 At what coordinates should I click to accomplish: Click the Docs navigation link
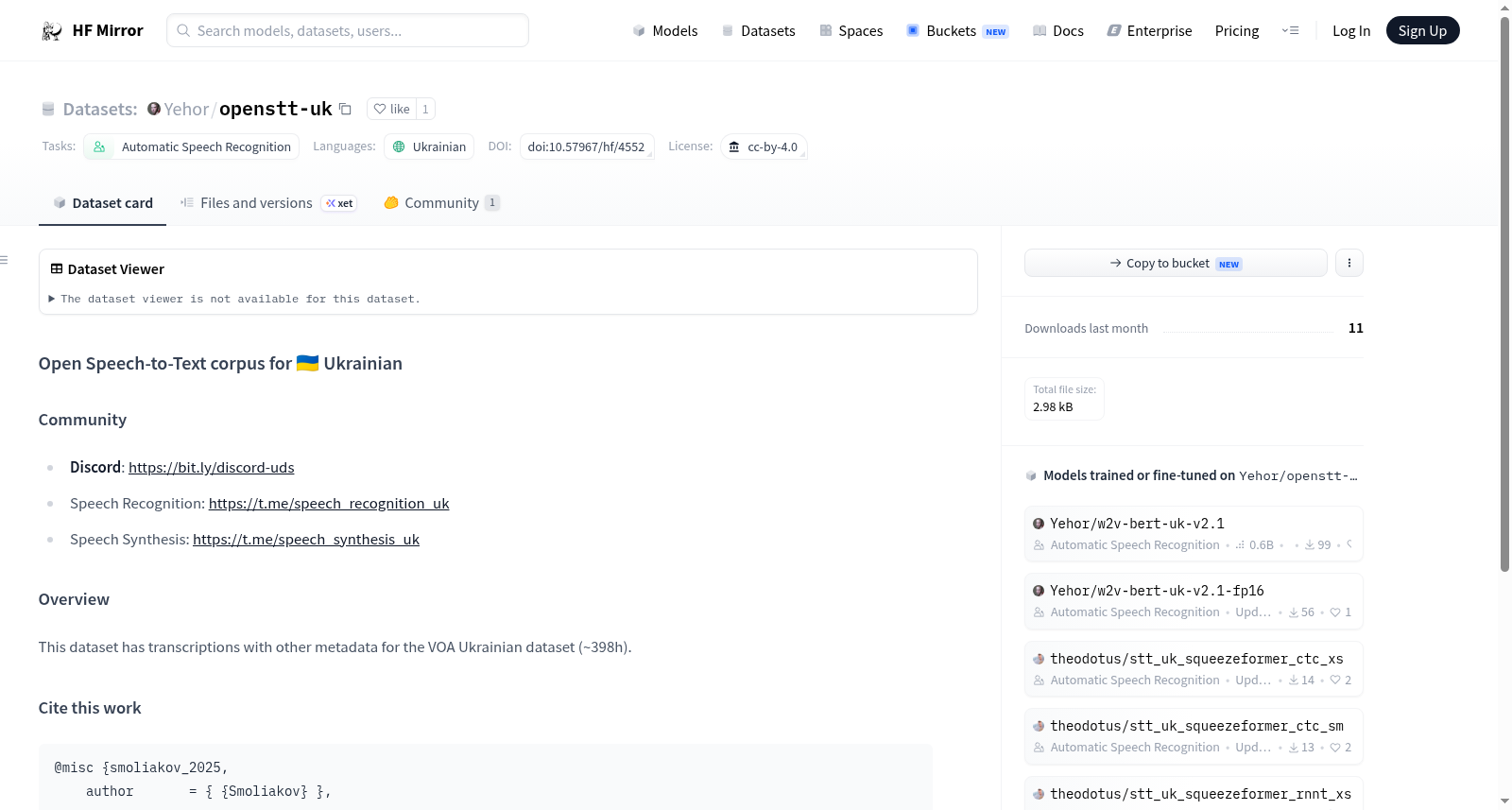[x=1058, y=31]
